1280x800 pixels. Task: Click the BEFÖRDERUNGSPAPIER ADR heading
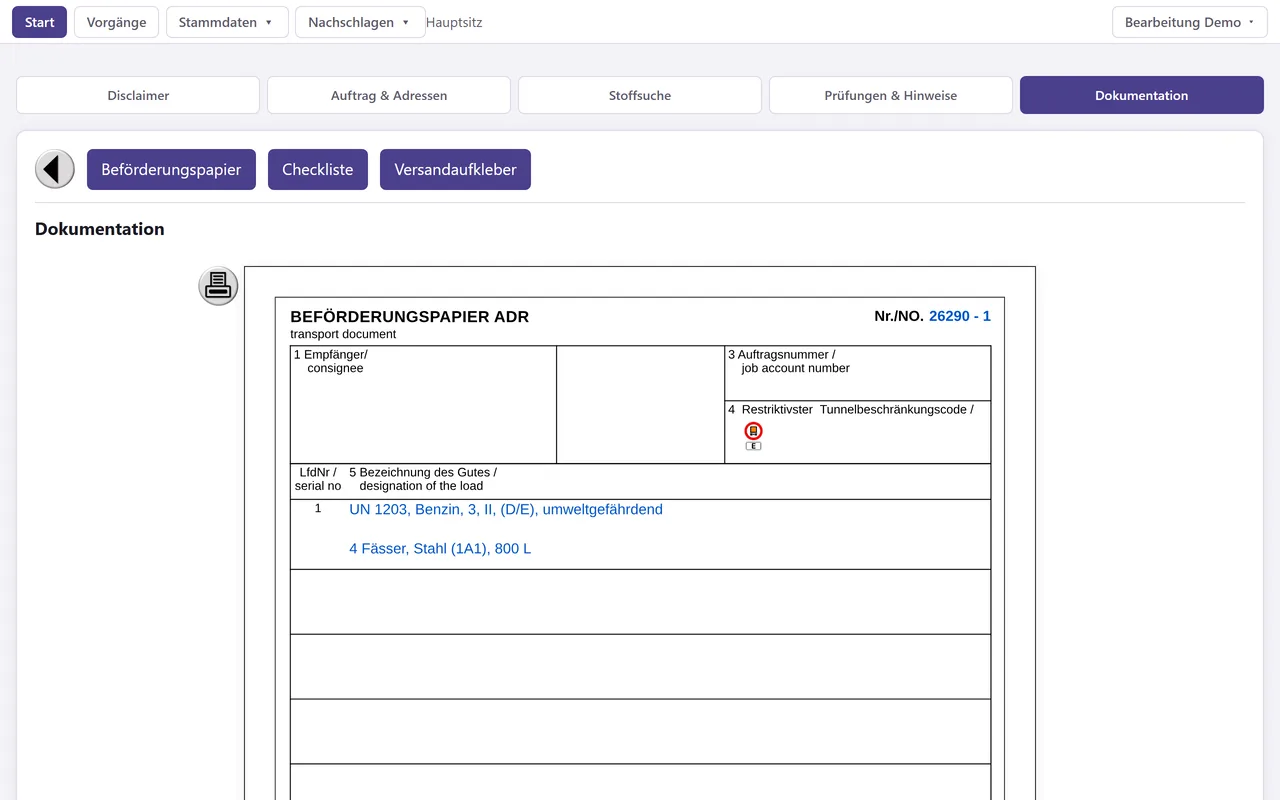point(410,317)
